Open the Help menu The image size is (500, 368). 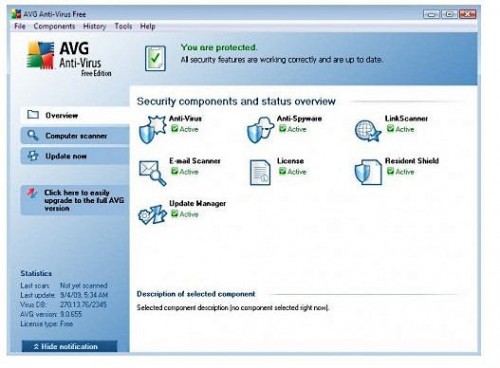coord(148,26)
